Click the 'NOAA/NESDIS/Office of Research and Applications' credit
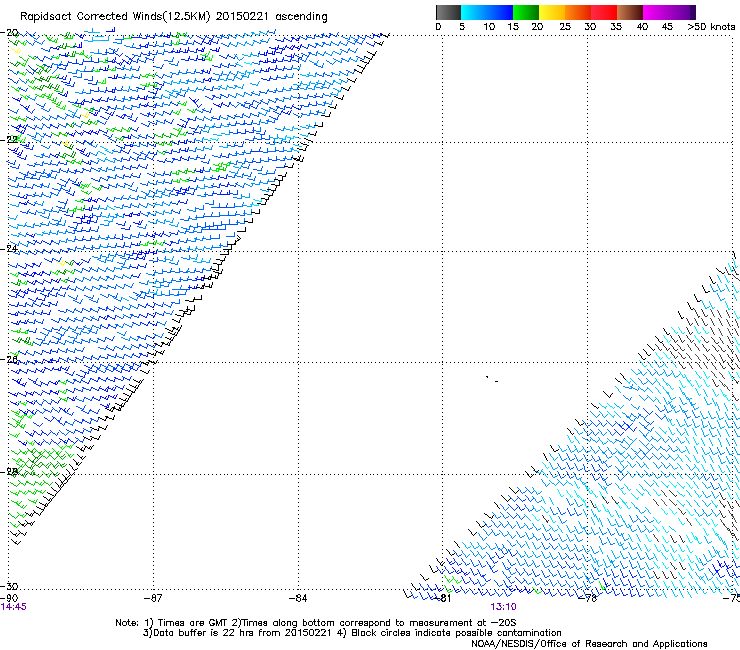The width and height of the screenshot is (740, 650). [x=589, y=644]
